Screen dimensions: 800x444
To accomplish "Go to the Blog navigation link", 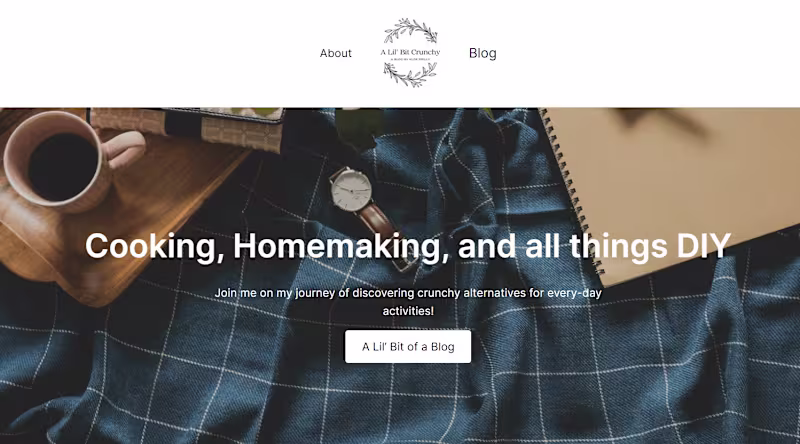I will click(482, 53).
